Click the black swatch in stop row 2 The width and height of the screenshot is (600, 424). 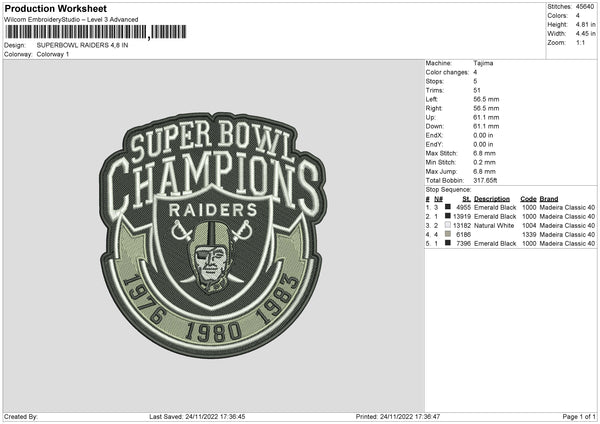[448, 216]
